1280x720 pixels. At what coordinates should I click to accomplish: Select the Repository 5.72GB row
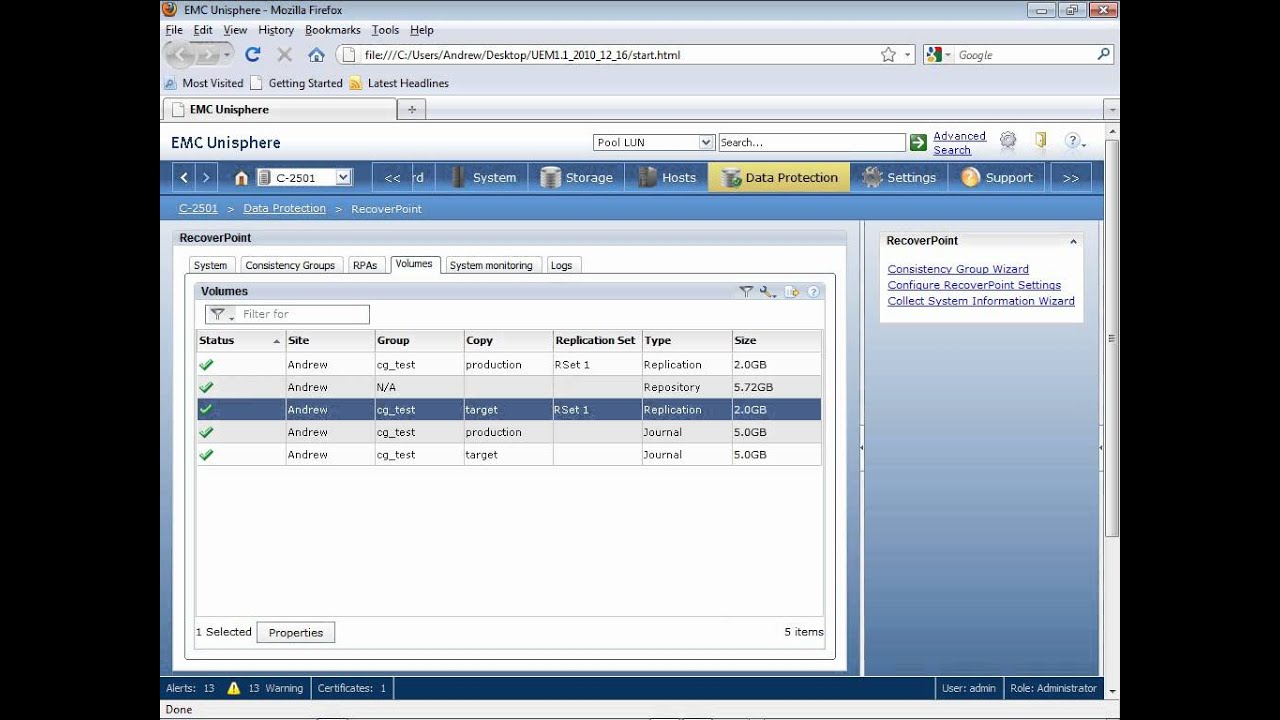[509, 387]
